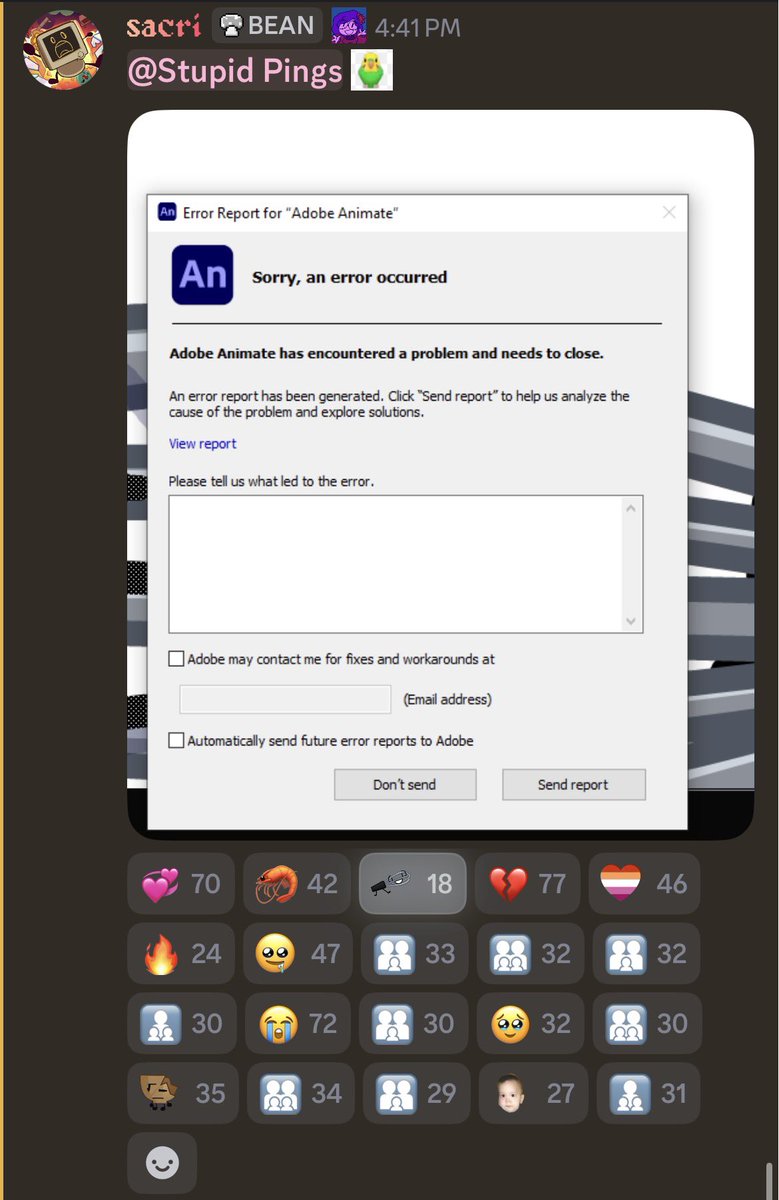779x1200 pixels.
Task: Click the Discord chat scrollbar thumb
Action: point(768,1180)
